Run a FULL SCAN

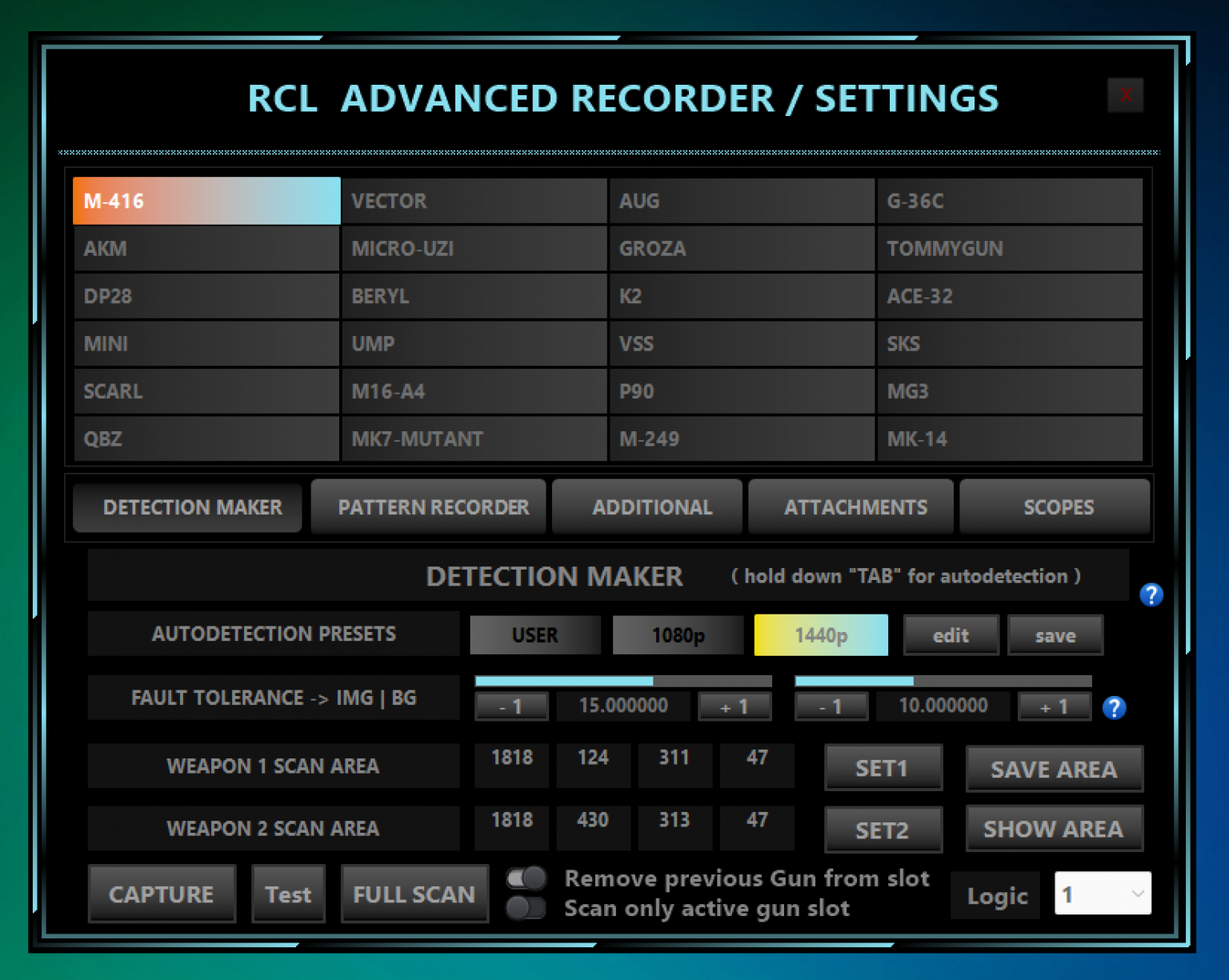point(414,894)
